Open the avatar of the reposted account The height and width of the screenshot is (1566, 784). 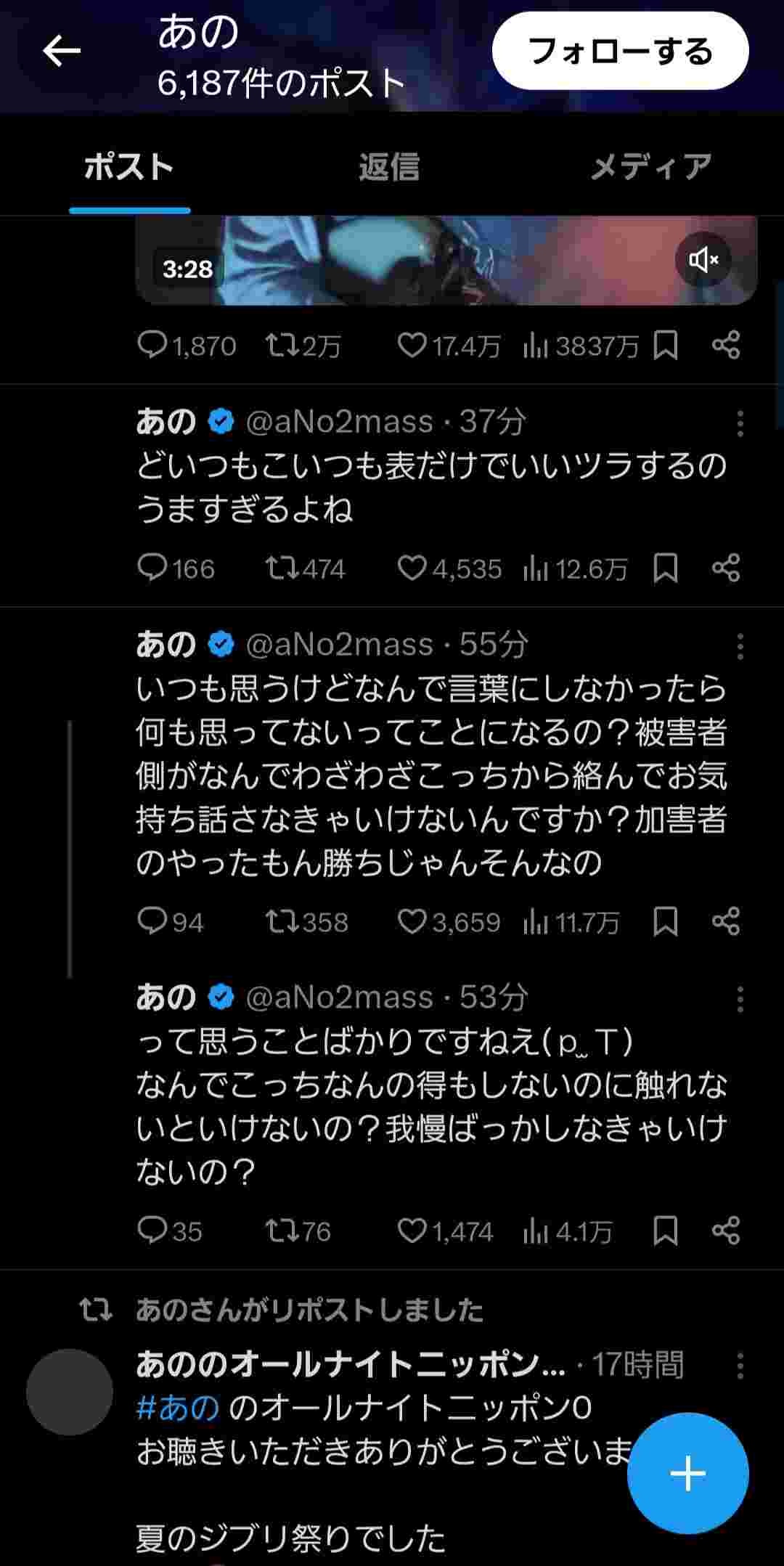point(70,1392)
